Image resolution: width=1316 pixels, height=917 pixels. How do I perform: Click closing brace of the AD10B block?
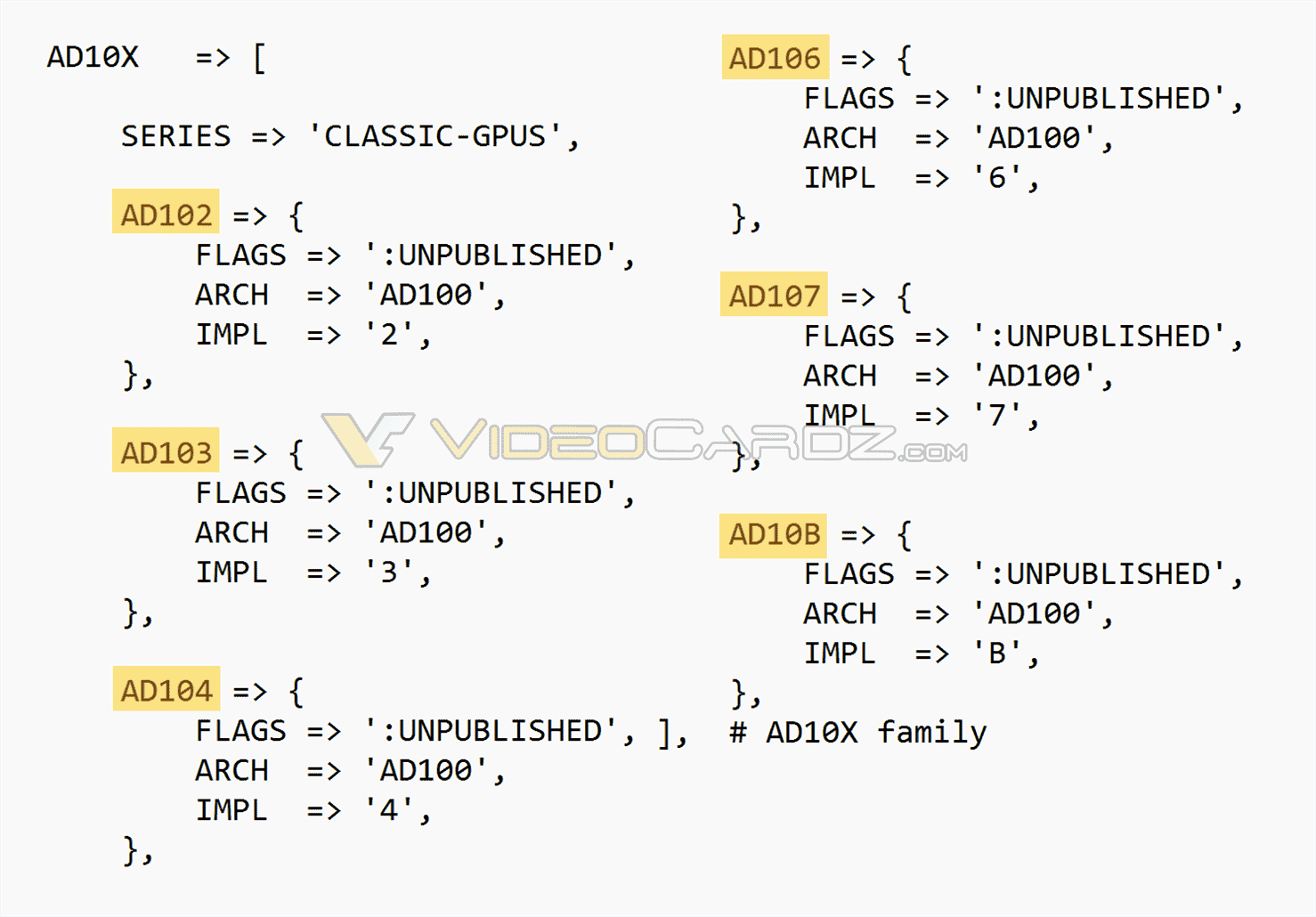click(x=746, y=694)
